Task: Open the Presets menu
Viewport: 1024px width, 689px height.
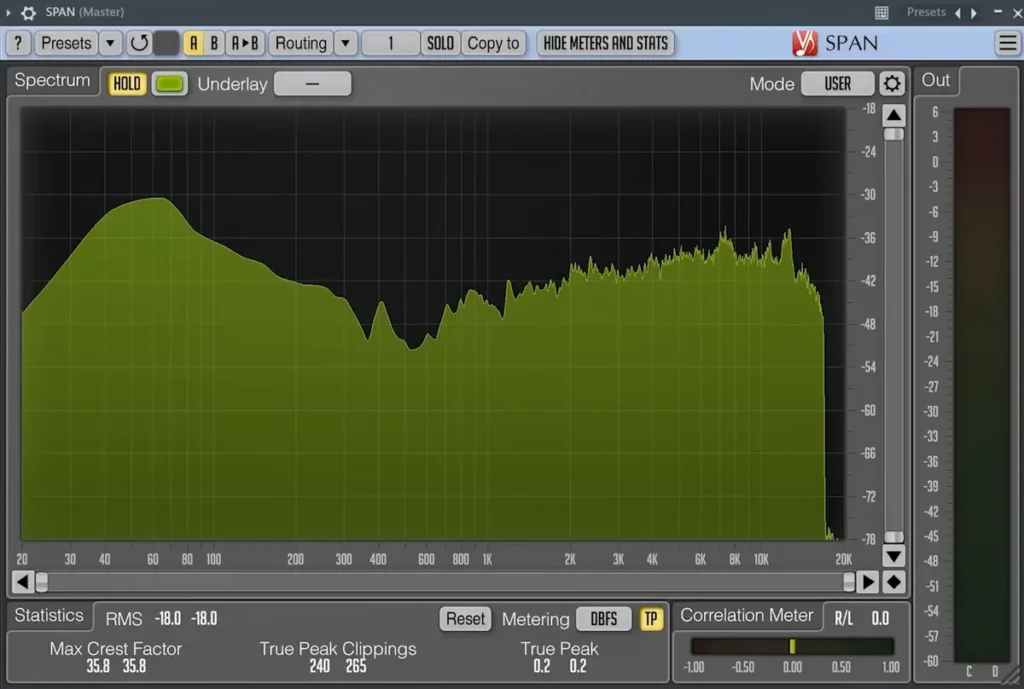Action: [x=66, y=43]
